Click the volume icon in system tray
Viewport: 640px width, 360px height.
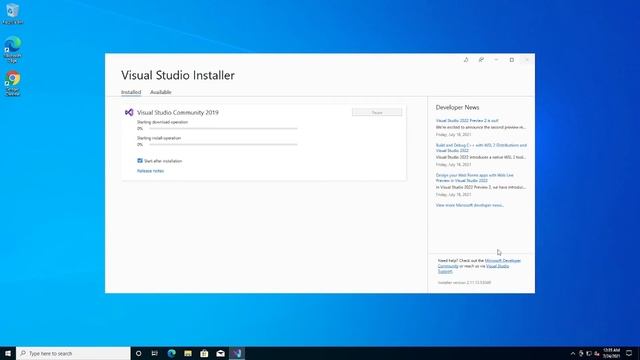tap(597, 353)
